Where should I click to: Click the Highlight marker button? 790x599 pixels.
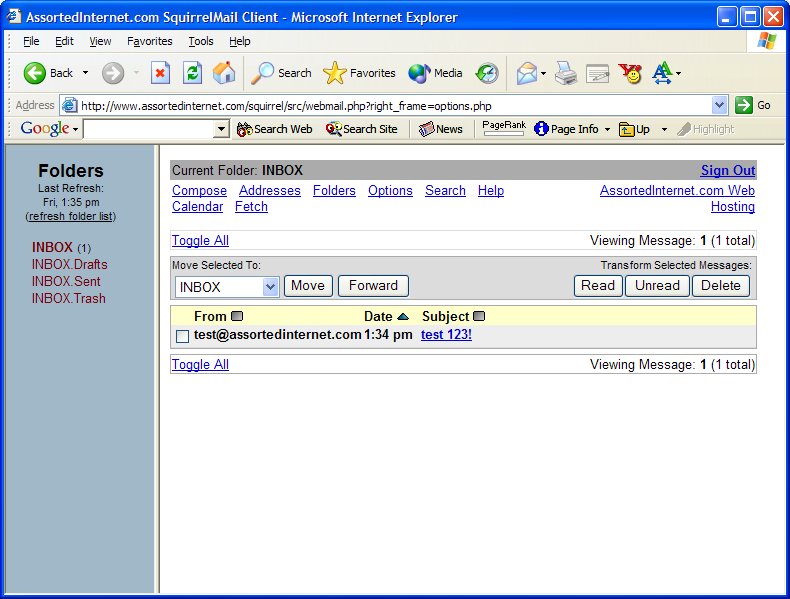coord(706,129)
